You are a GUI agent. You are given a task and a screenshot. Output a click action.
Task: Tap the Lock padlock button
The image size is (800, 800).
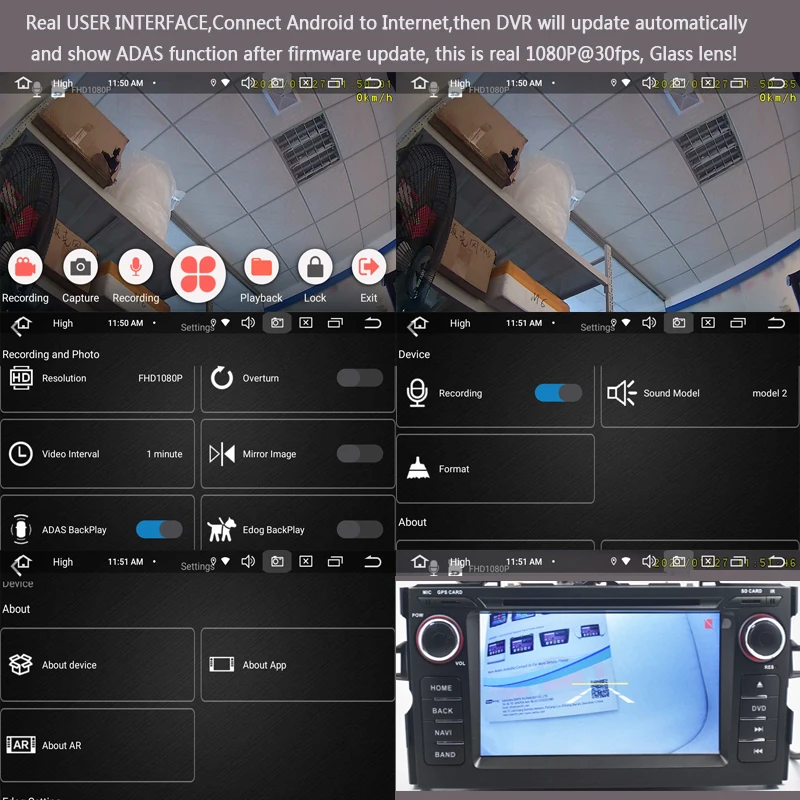coord(315,267)
